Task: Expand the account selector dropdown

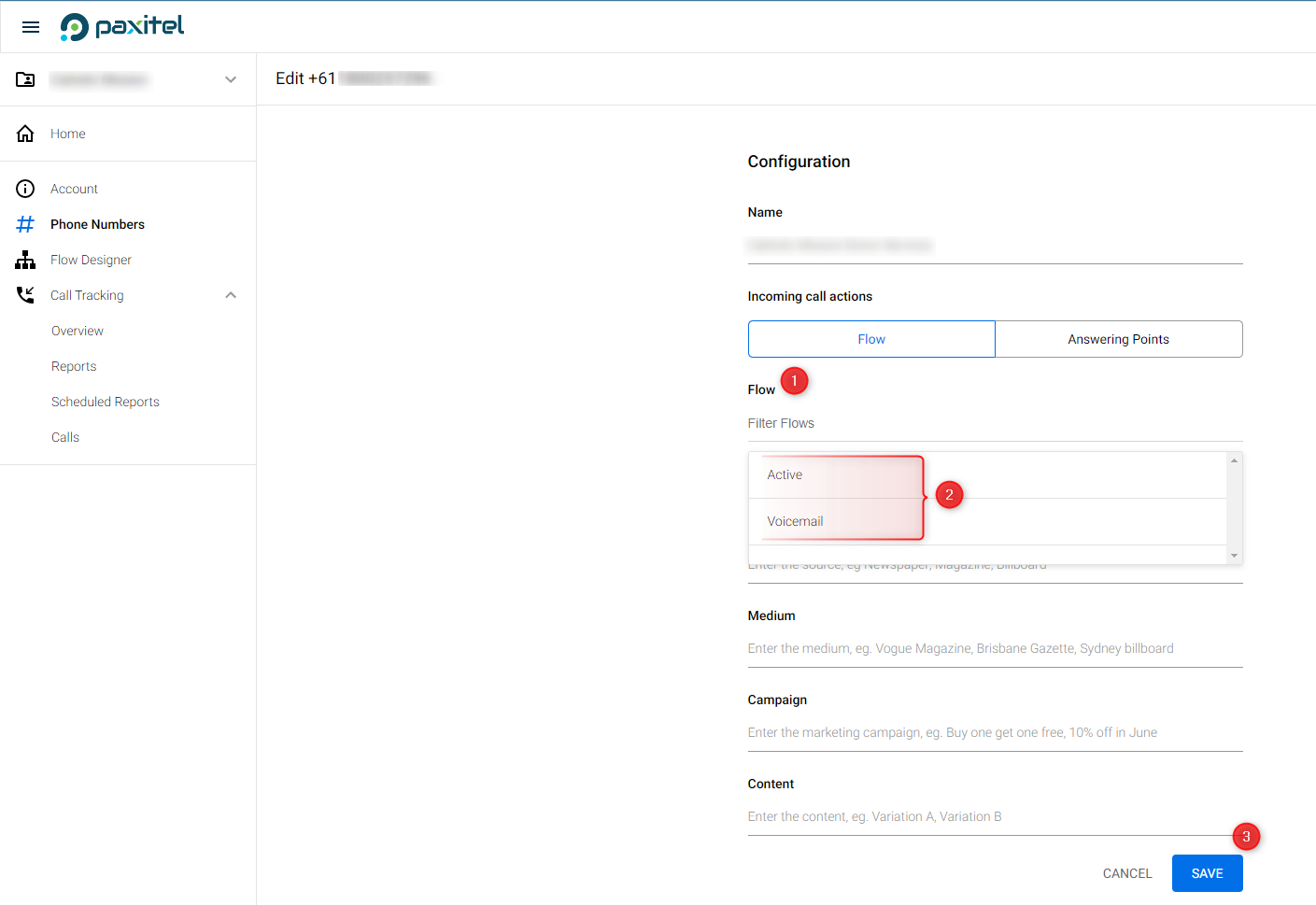Action: (231, 80)
